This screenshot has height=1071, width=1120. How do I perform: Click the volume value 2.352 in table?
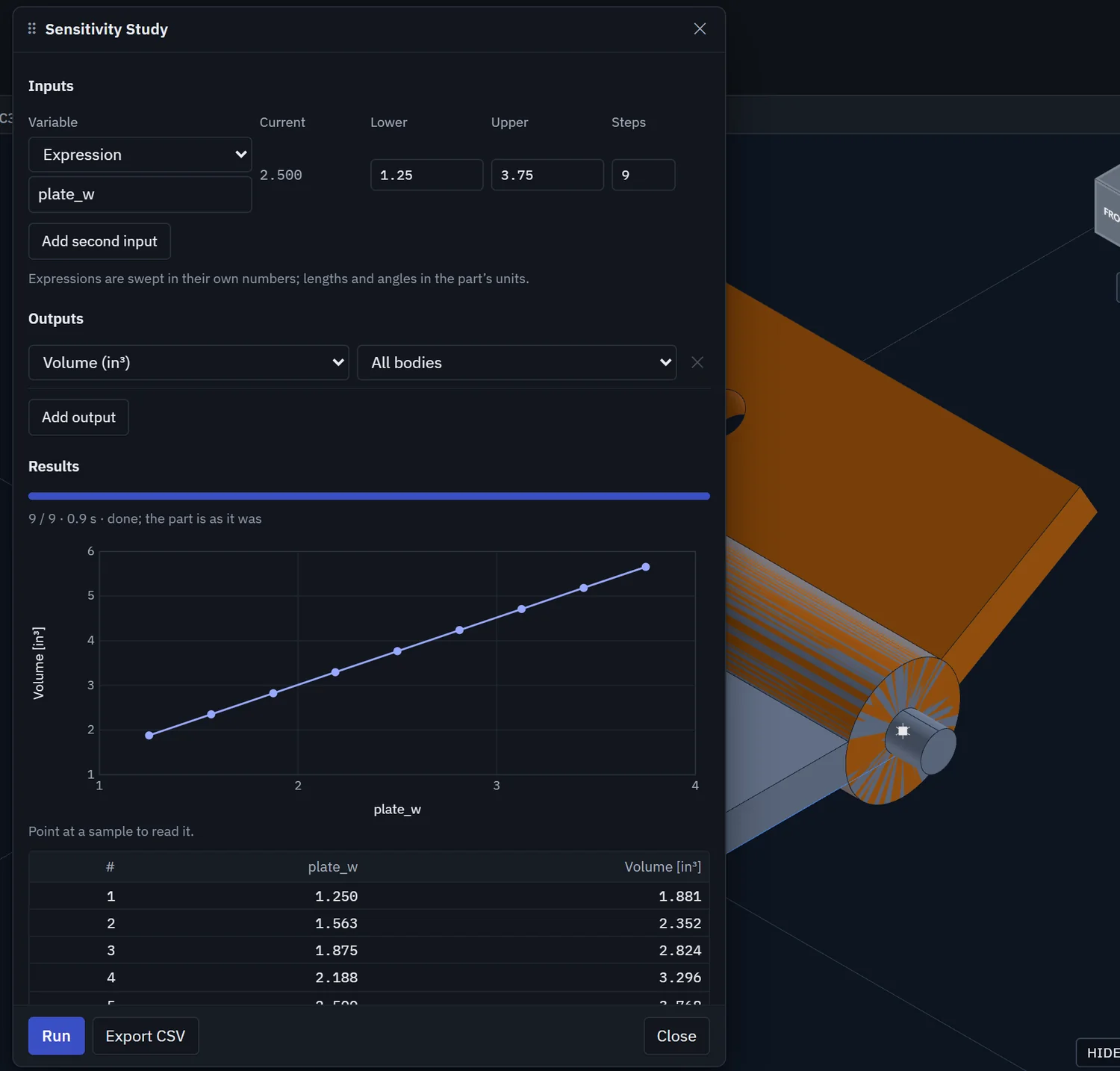coord(680,923)
